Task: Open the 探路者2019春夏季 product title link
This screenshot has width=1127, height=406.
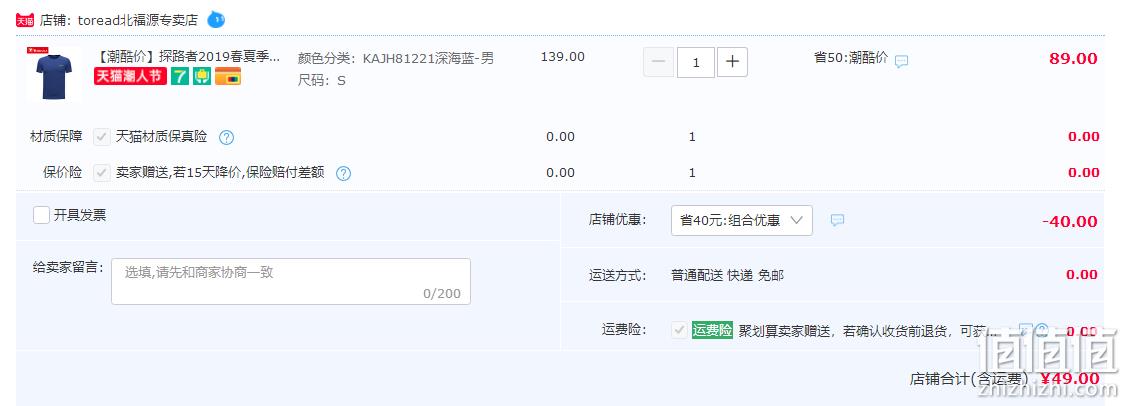Action: tap(188, 57)
